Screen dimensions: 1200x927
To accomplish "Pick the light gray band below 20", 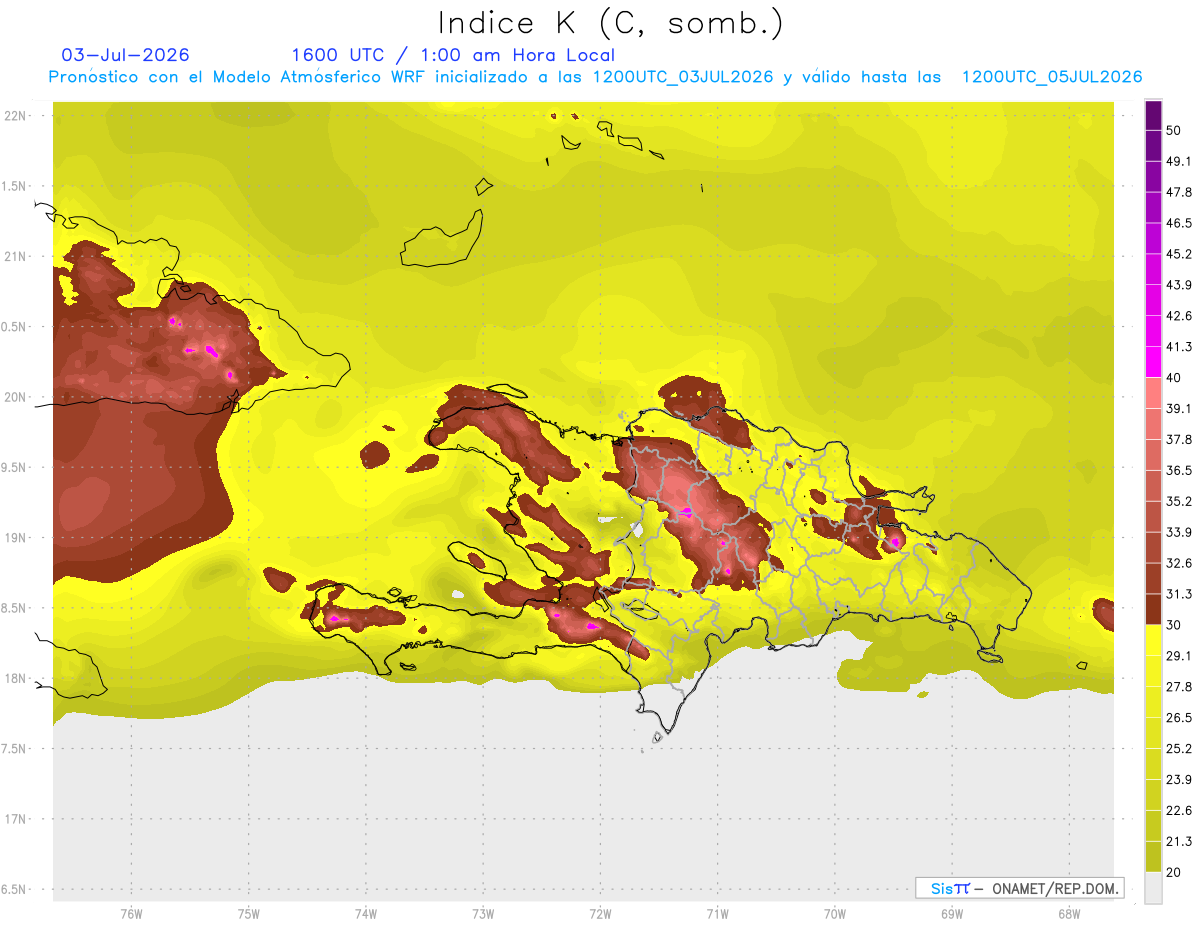I will (1153, 887).
